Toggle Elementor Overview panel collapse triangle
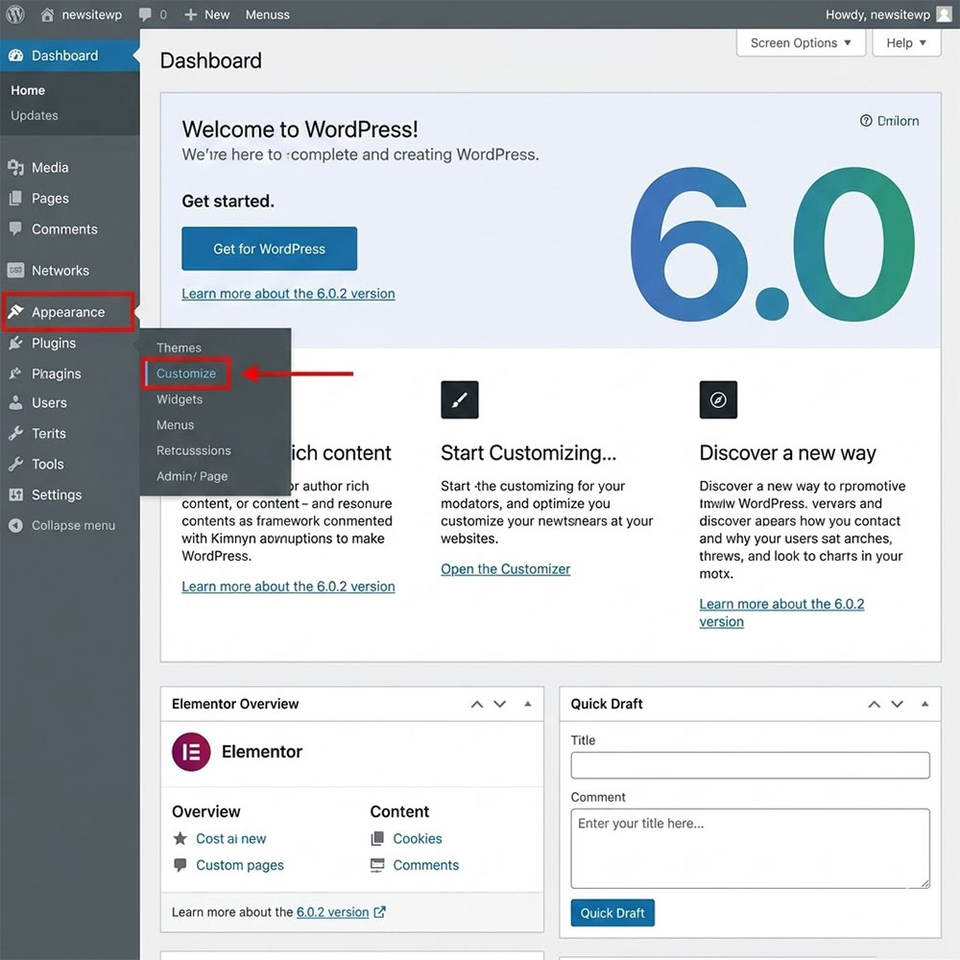The height and width of the screenshot is (960, 960). (528, 704)
